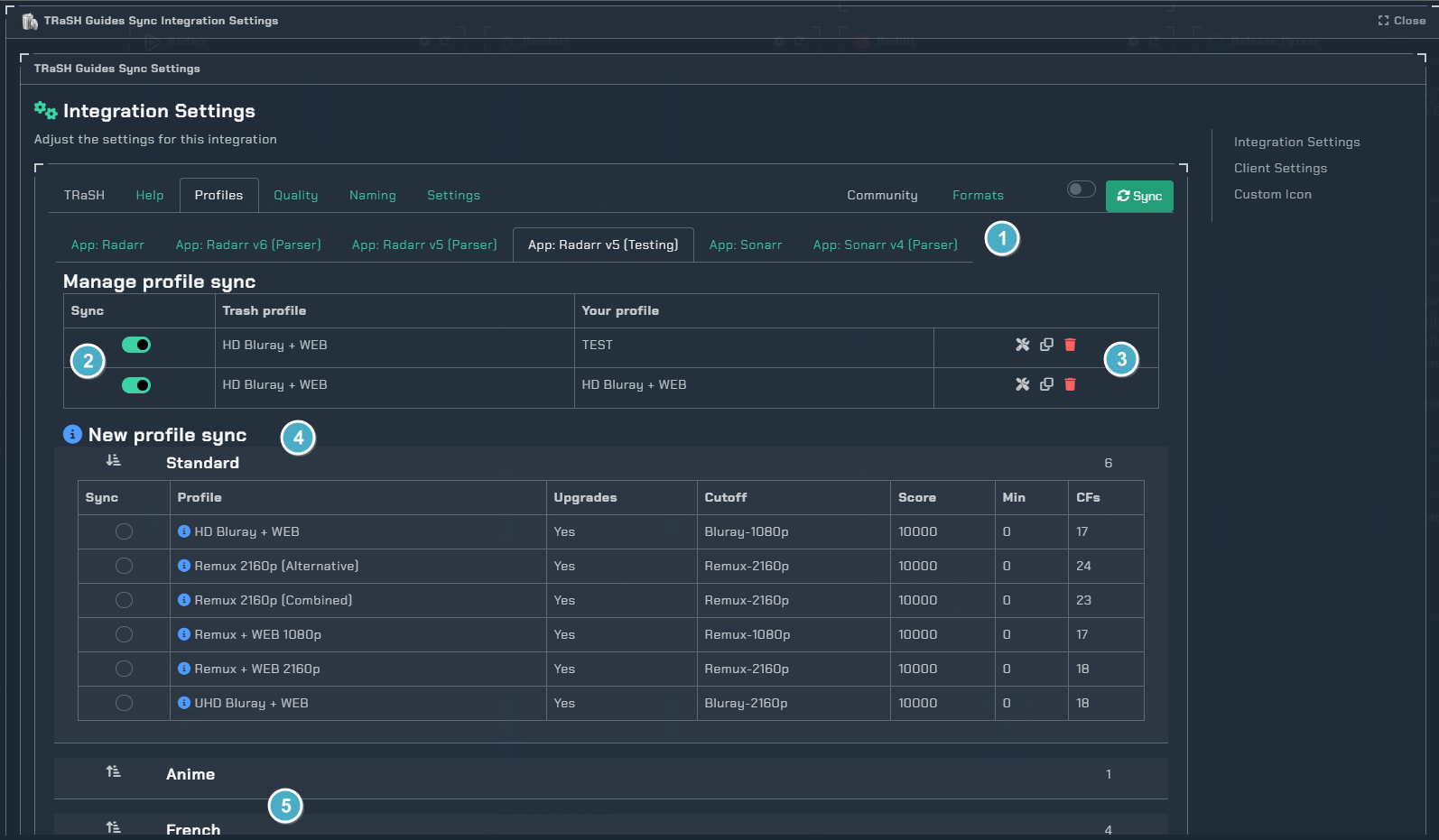1439x840 pixels.
Task: Delete the TEST profile with trash icon
Action: (x=1070, y=345)
